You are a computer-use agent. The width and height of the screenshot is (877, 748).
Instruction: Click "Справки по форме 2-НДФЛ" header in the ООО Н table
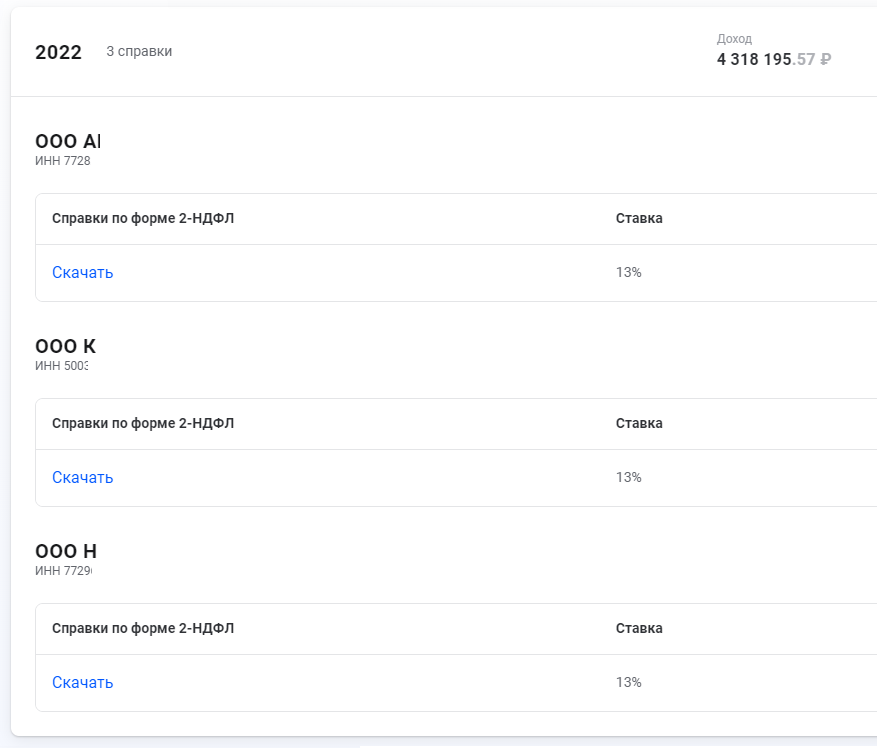click(x=142, y=628)
